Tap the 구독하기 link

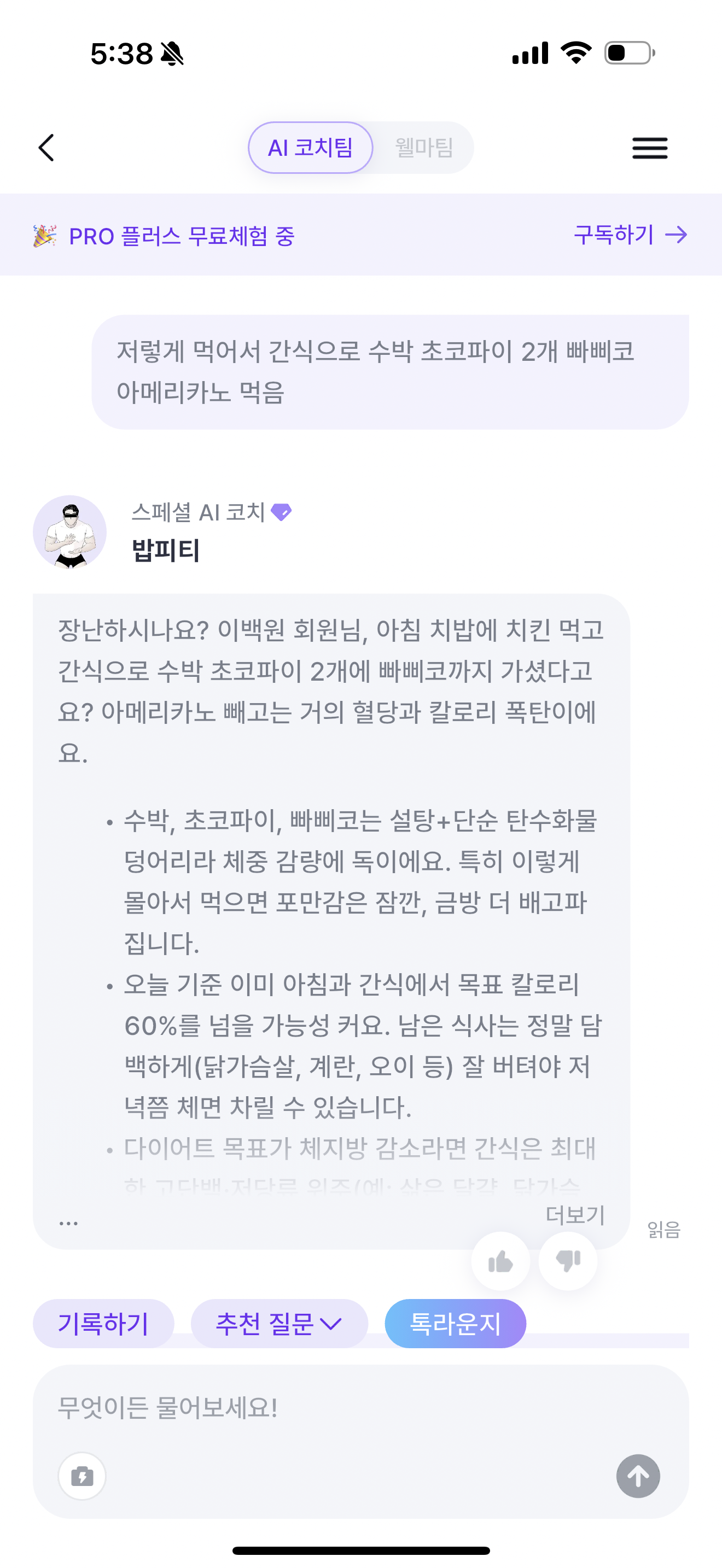tap(630, 235)
